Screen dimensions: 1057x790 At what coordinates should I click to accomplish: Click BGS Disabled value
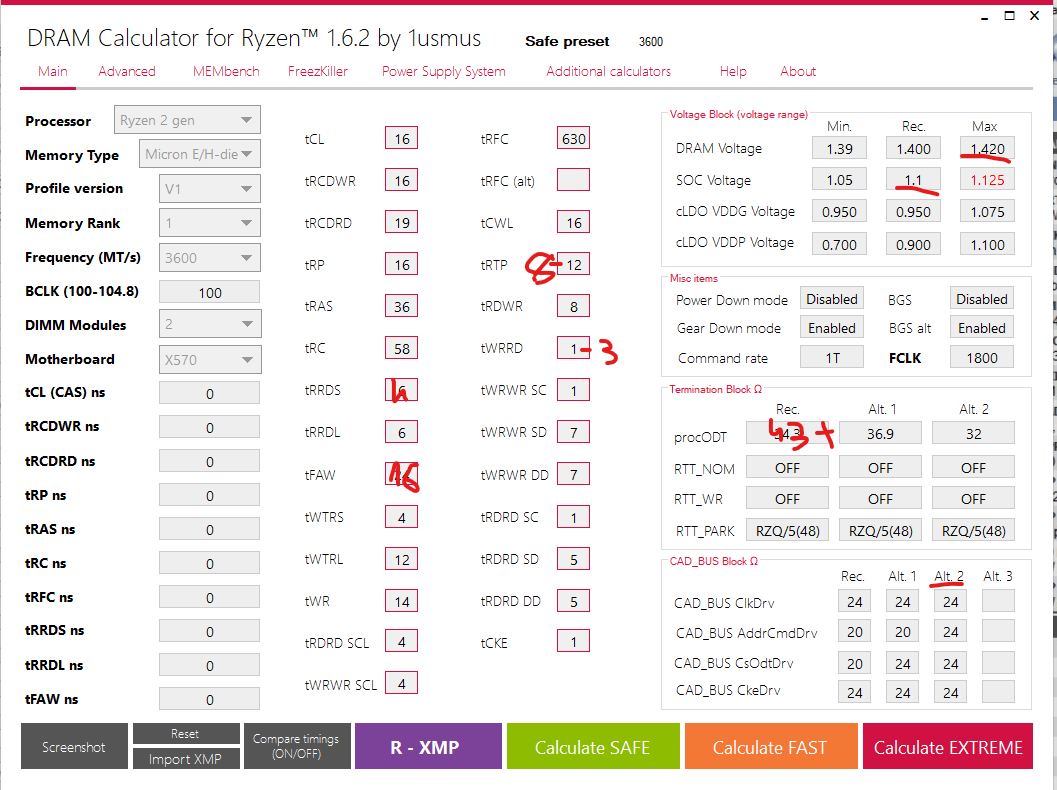(x=982, y=299)
